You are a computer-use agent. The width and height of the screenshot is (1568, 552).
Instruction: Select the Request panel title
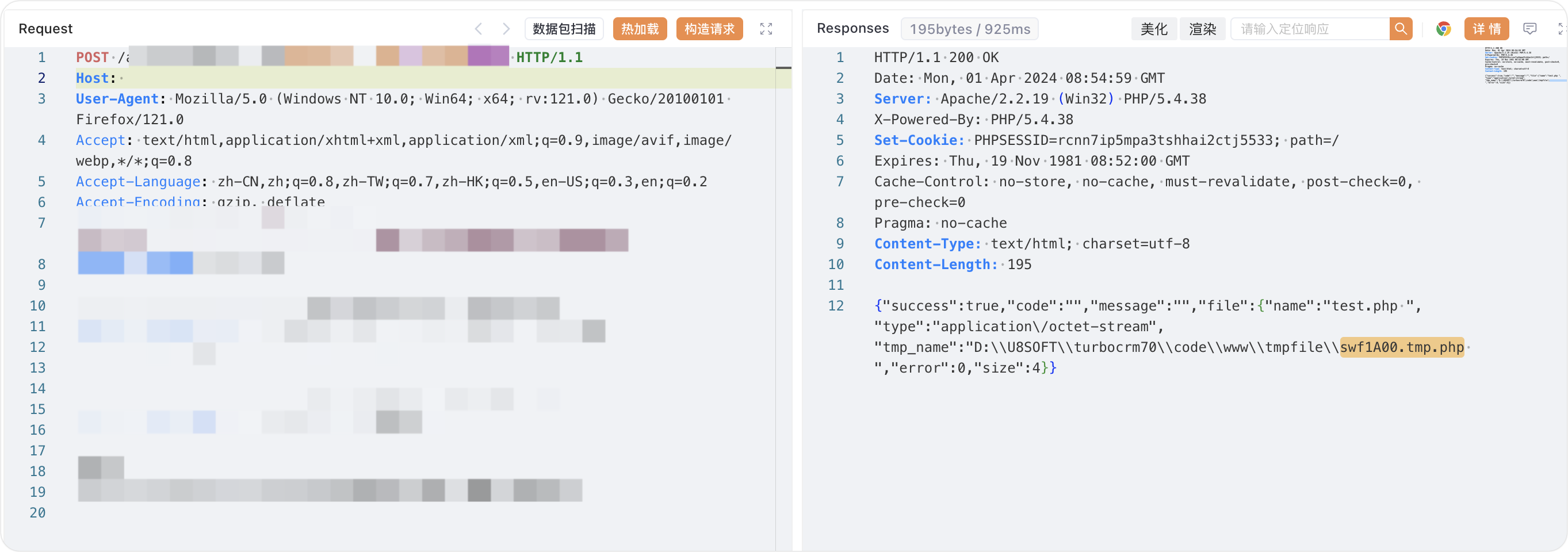(45, 28)
